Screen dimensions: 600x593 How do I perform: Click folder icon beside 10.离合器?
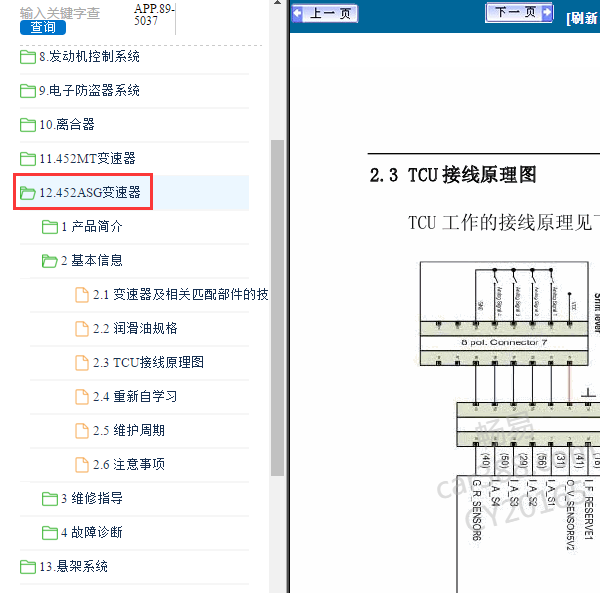click(28, 125)
